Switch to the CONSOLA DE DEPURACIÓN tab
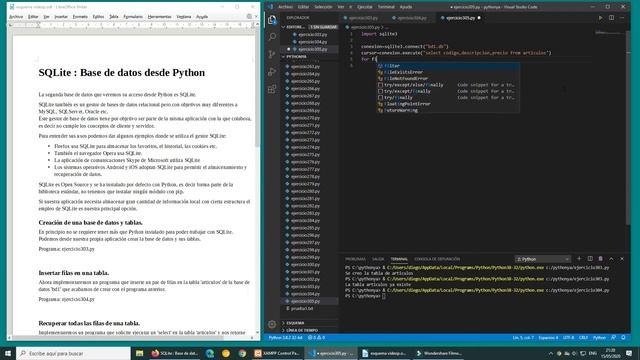 437,259
